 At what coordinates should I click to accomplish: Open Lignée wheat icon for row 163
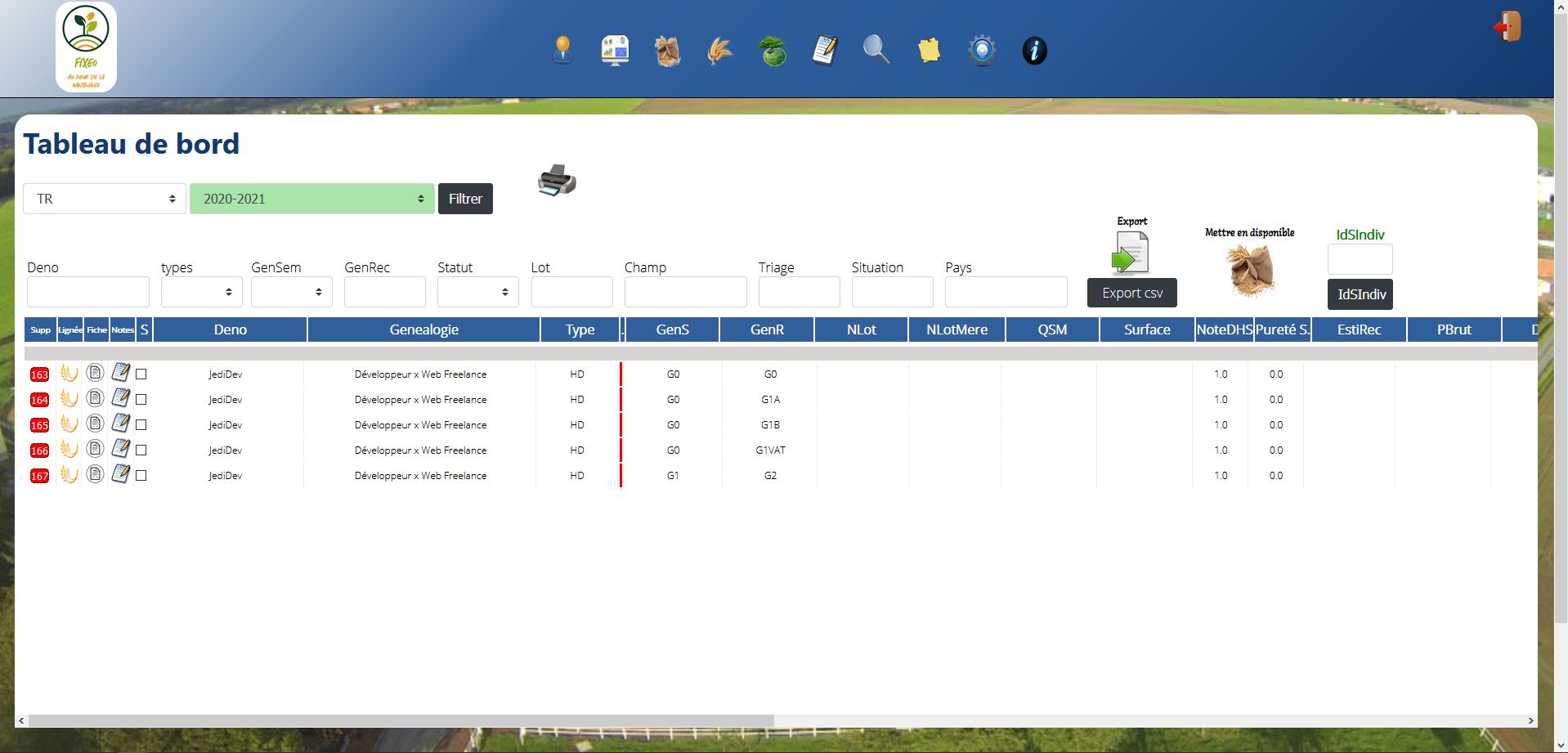click(x=69, y=374)
